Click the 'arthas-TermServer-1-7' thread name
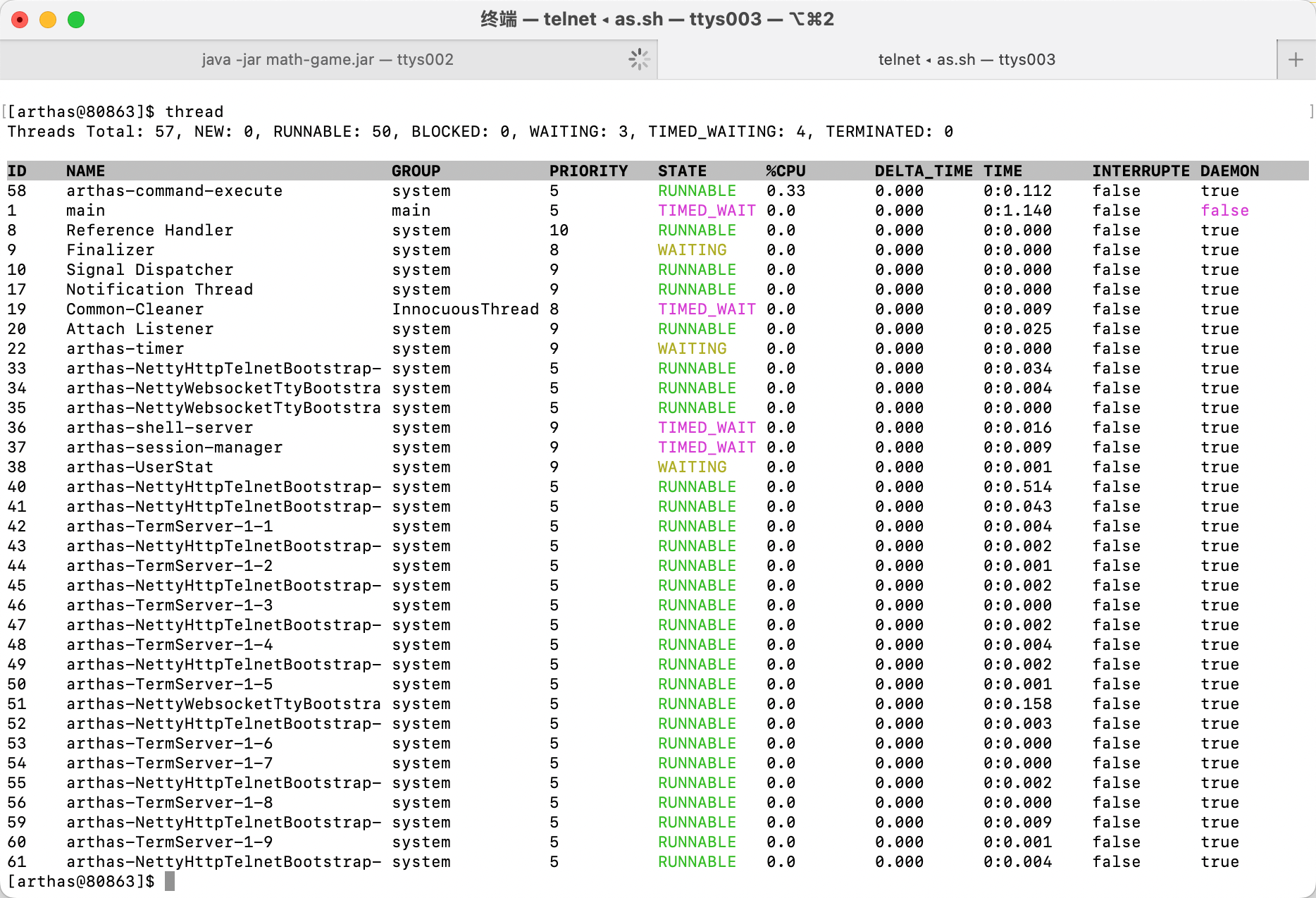 click(x=169, y=763)
